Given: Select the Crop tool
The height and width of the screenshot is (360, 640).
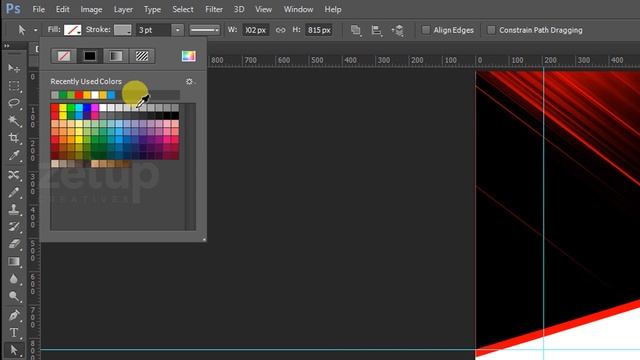Looking at the screenshot, I should [x=14, y=138].
